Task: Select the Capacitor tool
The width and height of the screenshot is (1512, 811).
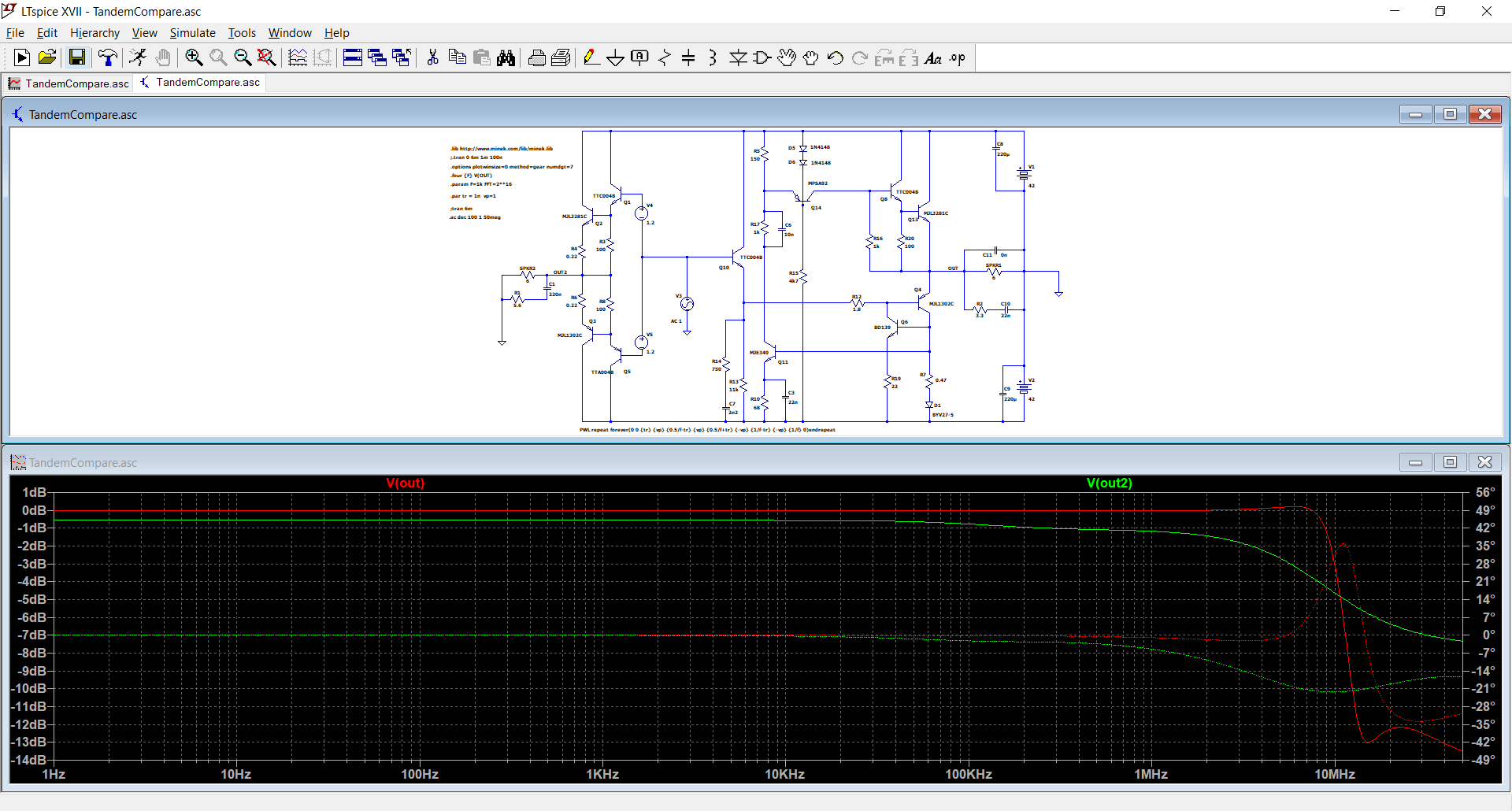Action: (688, 57)
